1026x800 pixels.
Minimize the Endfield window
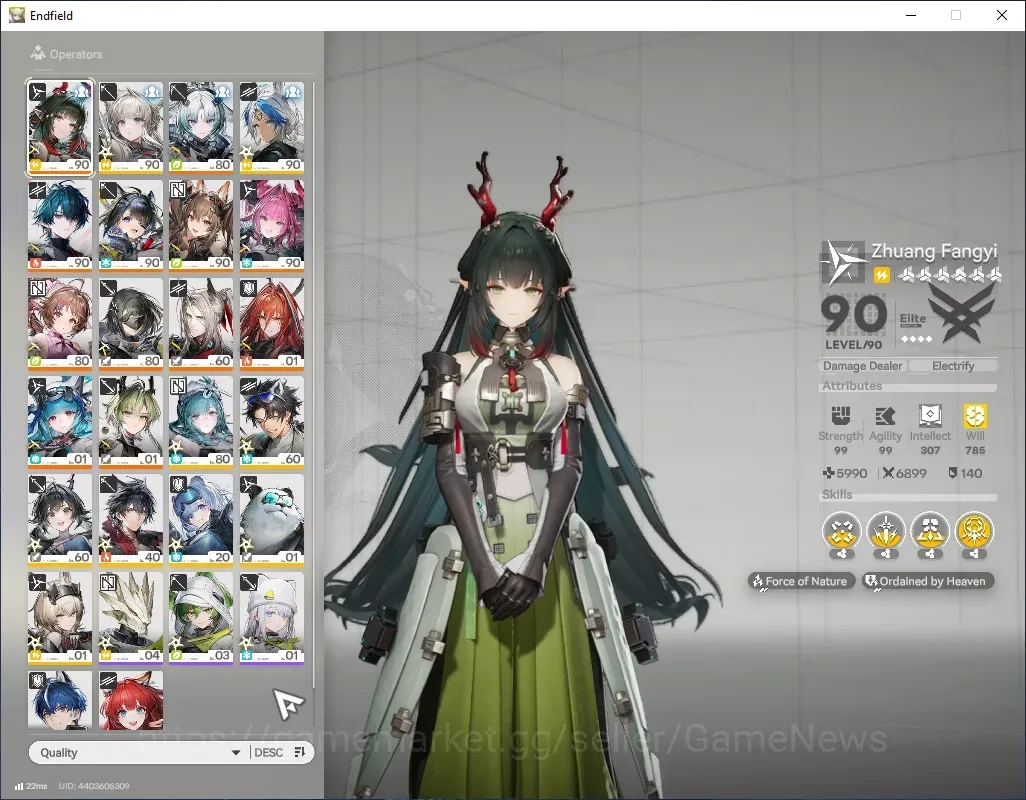[910, 15]
